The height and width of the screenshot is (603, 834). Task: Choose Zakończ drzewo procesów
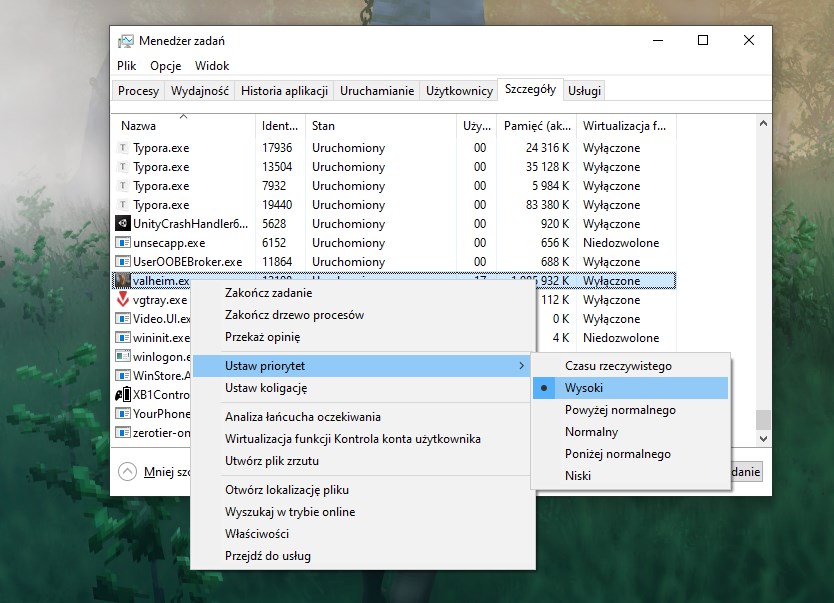[363, 315]
